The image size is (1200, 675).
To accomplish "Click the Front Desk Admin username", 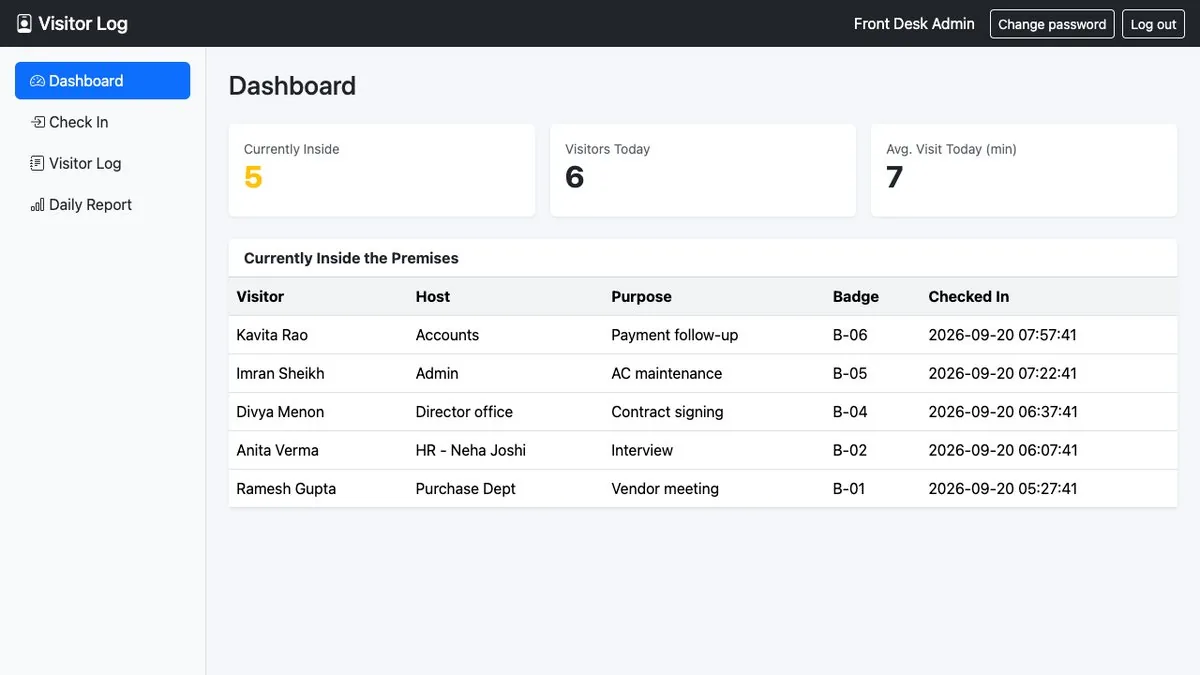I will [x=914, y=24].
